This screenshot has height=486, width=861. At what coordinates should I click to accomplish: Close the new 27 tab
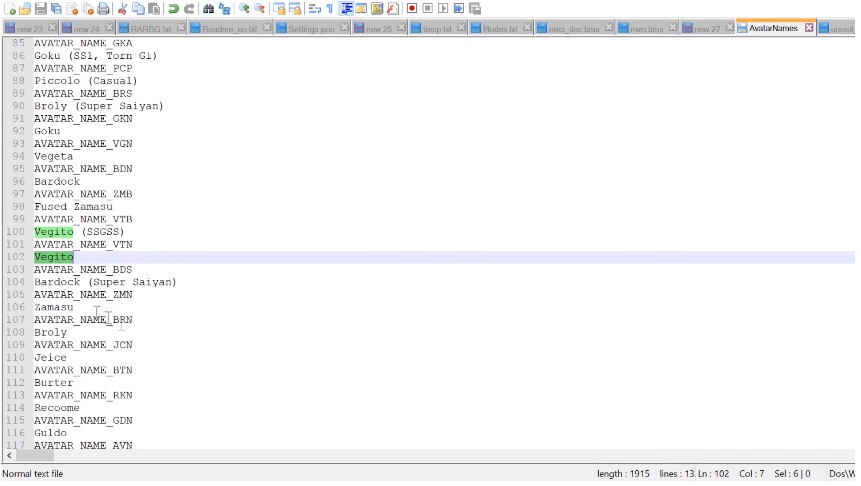coord(729,27)
